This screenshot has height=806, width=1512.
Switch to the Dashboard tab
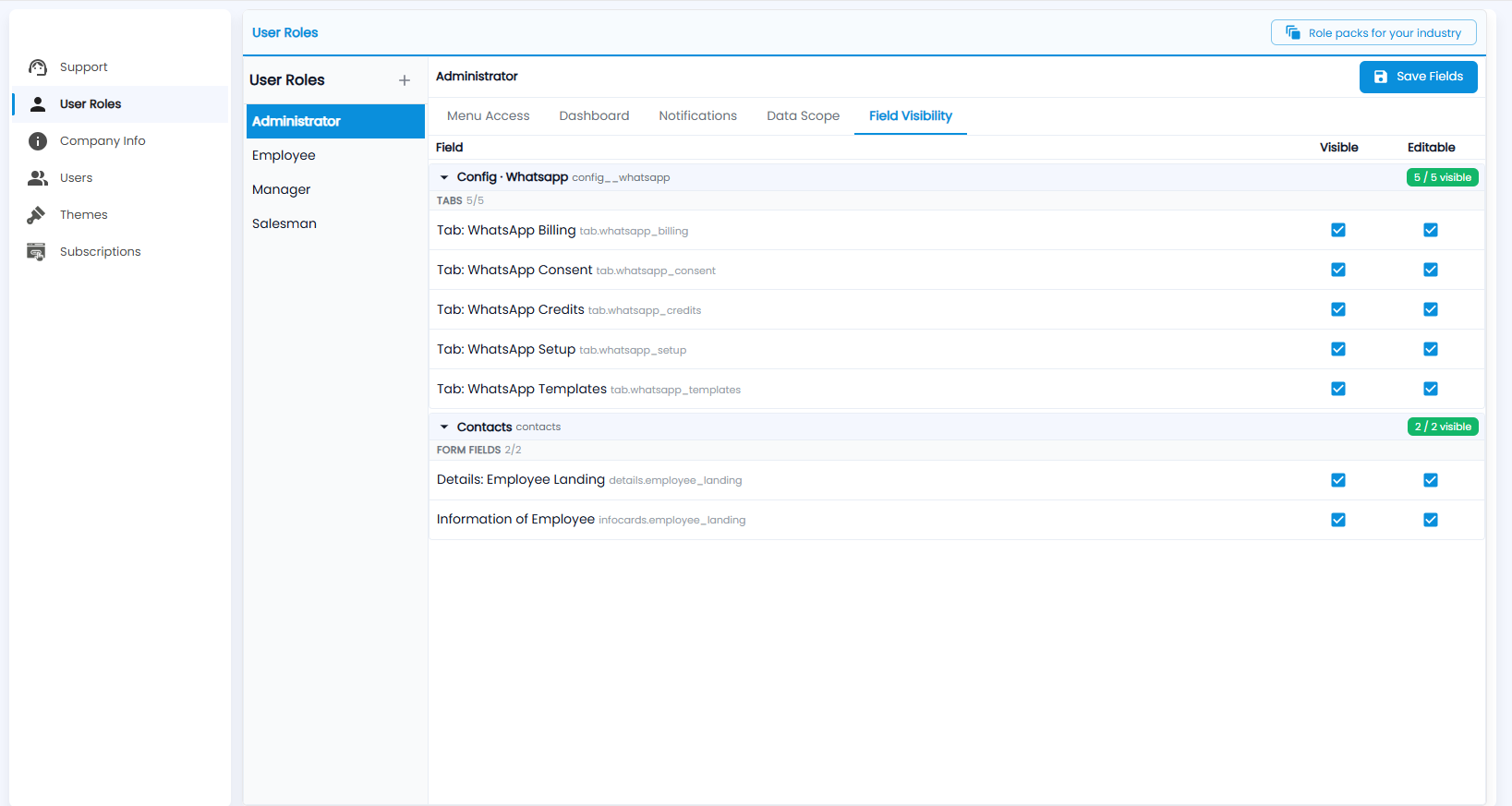pos(594,116)
